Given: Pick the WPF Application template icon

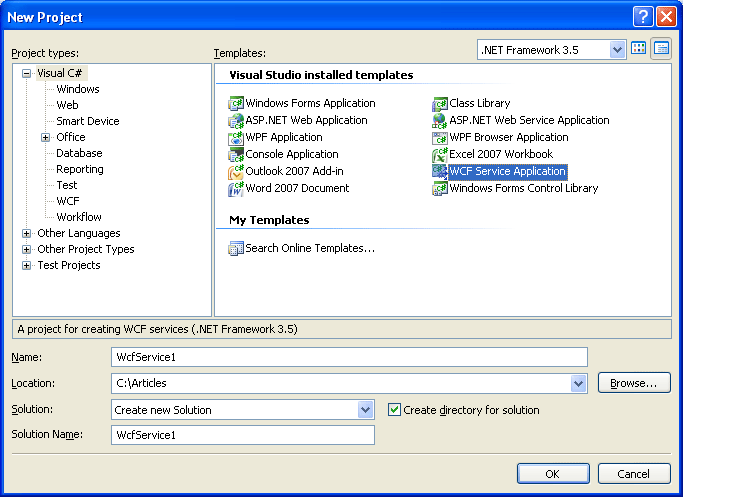Looking at the screenshot, I should [236, 137].
